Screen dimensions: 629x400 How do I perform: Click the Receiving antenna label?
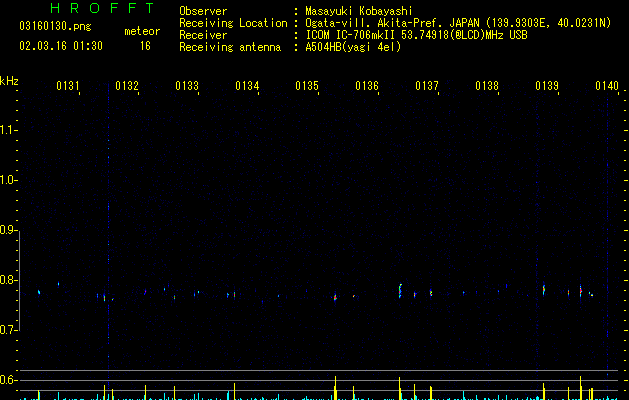pyautogui.click(x=230, y=47)
